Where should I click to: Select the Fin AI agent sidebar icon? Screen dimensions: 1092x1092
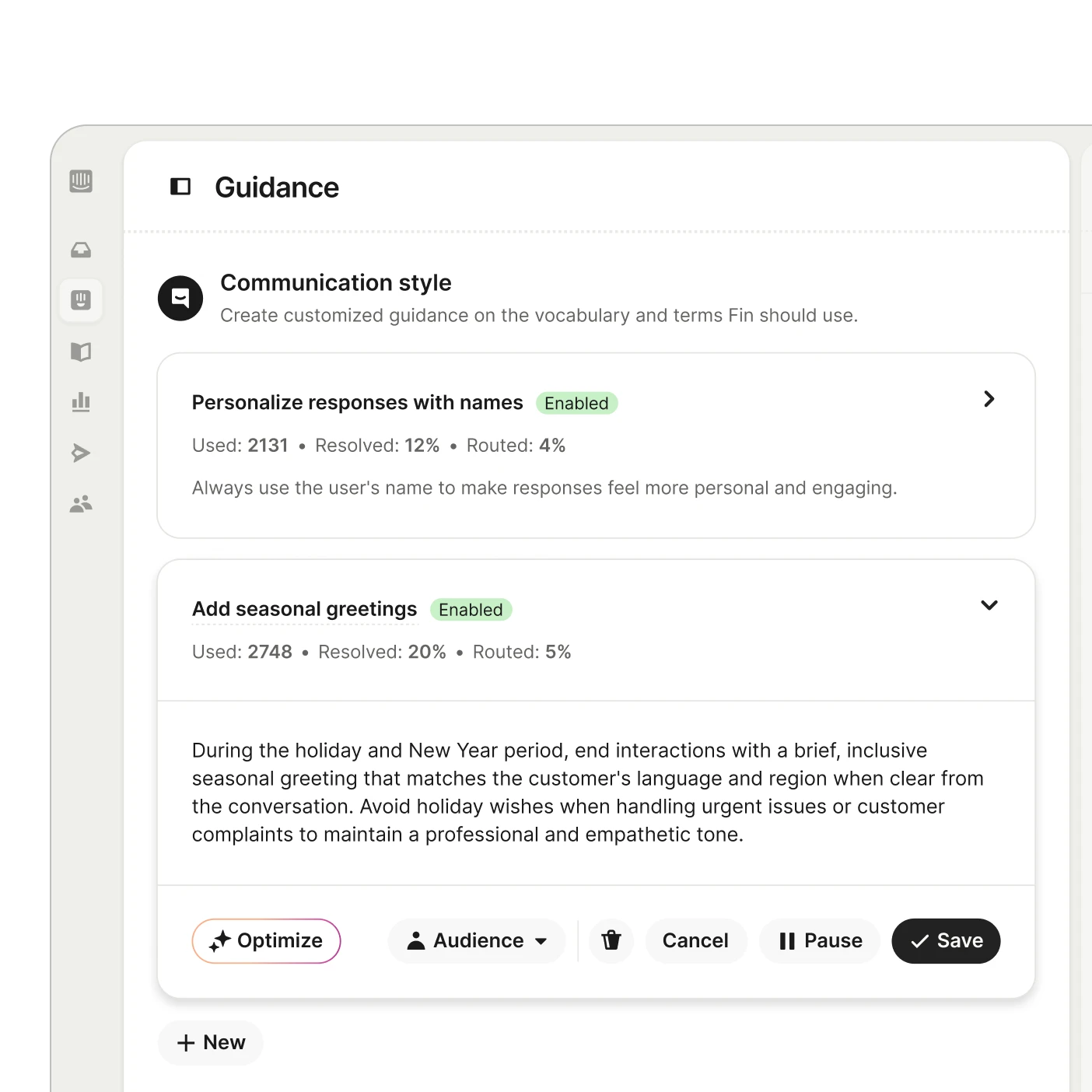pos(81,300)
